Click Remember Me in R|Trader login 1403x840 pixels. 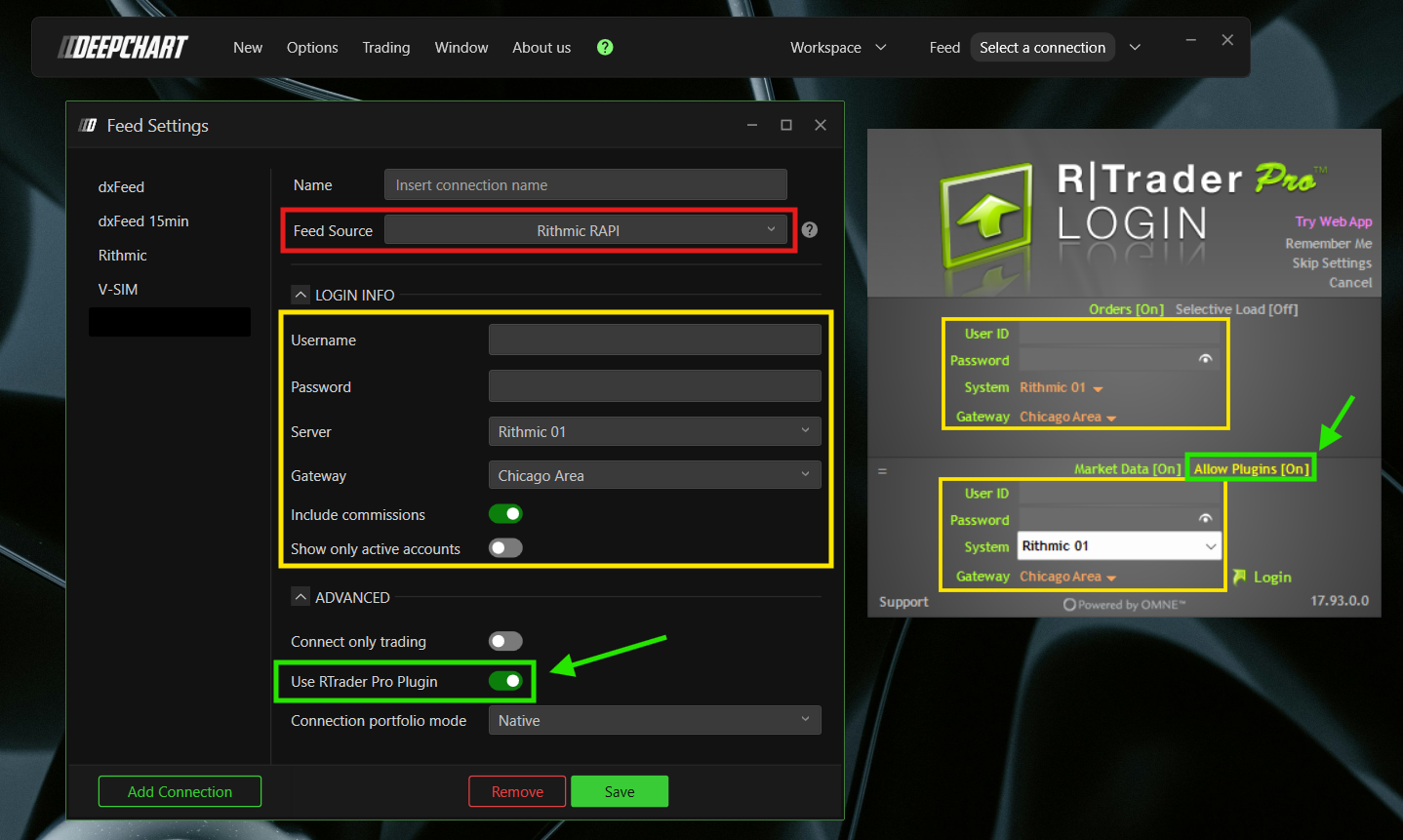pyautogui.click(x=1328, y=243)
